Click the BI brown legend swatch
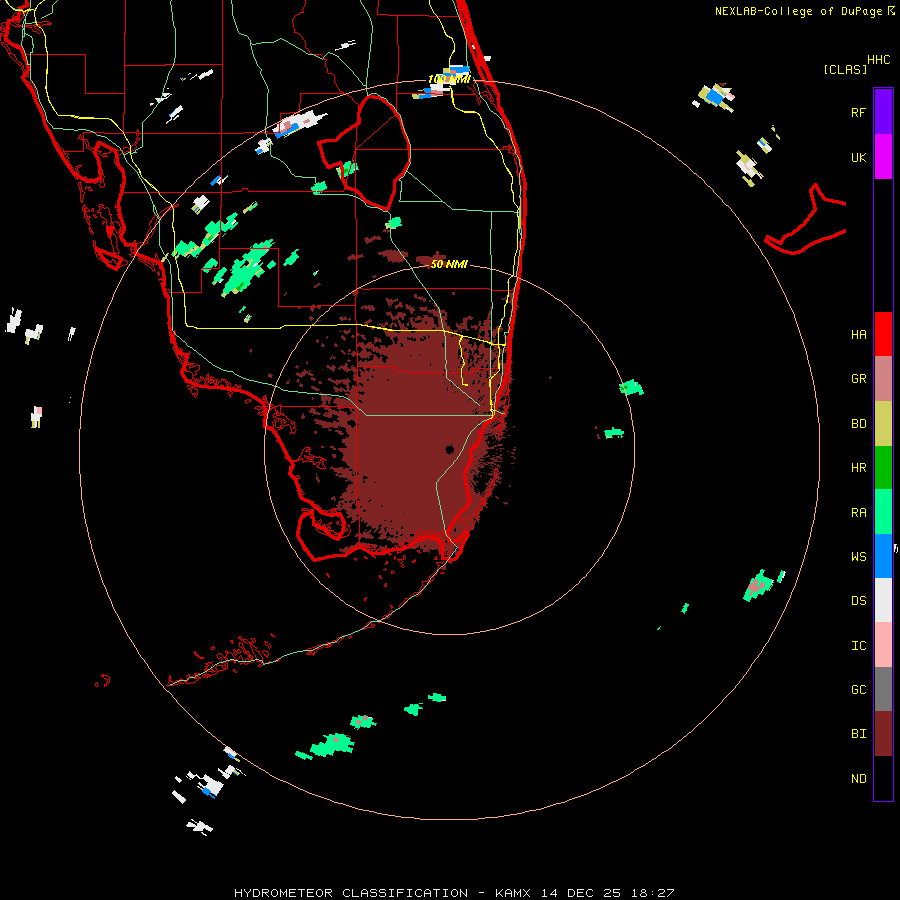The image size is (900, 900). click(883, 734)
